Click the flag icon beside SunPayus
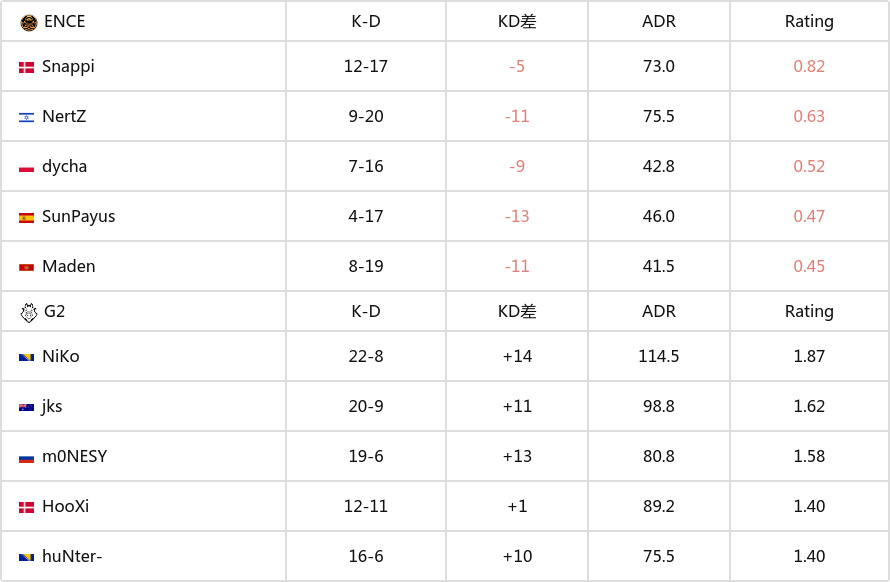Image resolution: width=890 pixels, height=582 pixels. [x=26, y=217]
